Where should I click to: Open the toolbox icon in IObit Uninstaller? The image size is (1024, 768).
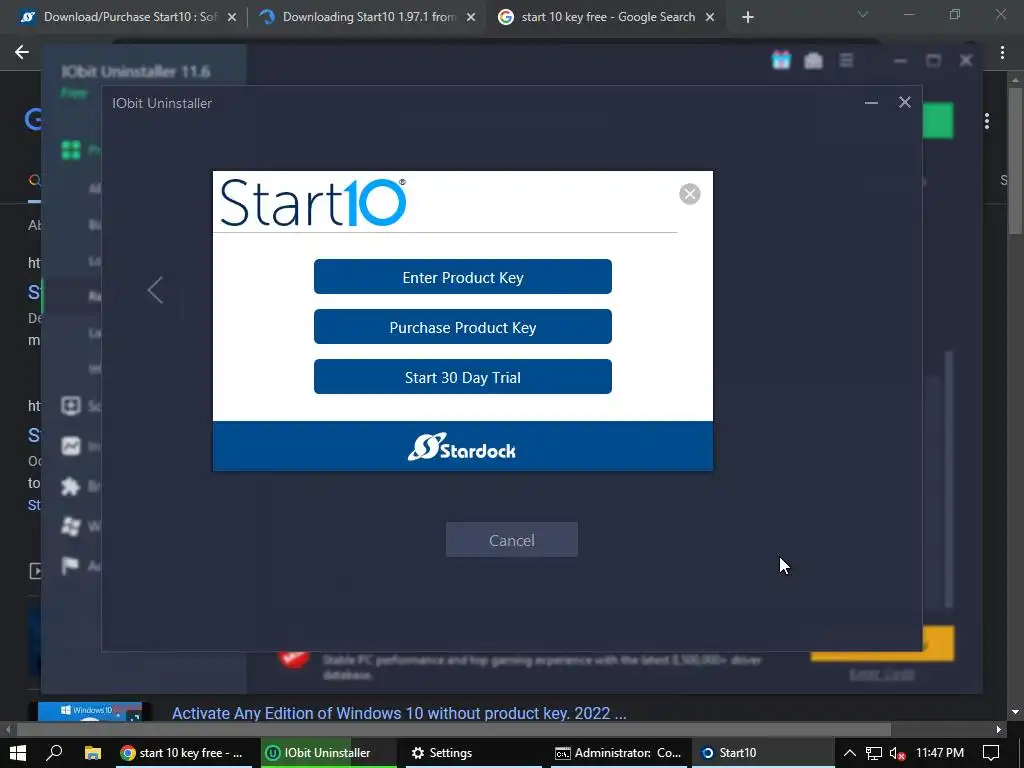[x=813, y=61]
